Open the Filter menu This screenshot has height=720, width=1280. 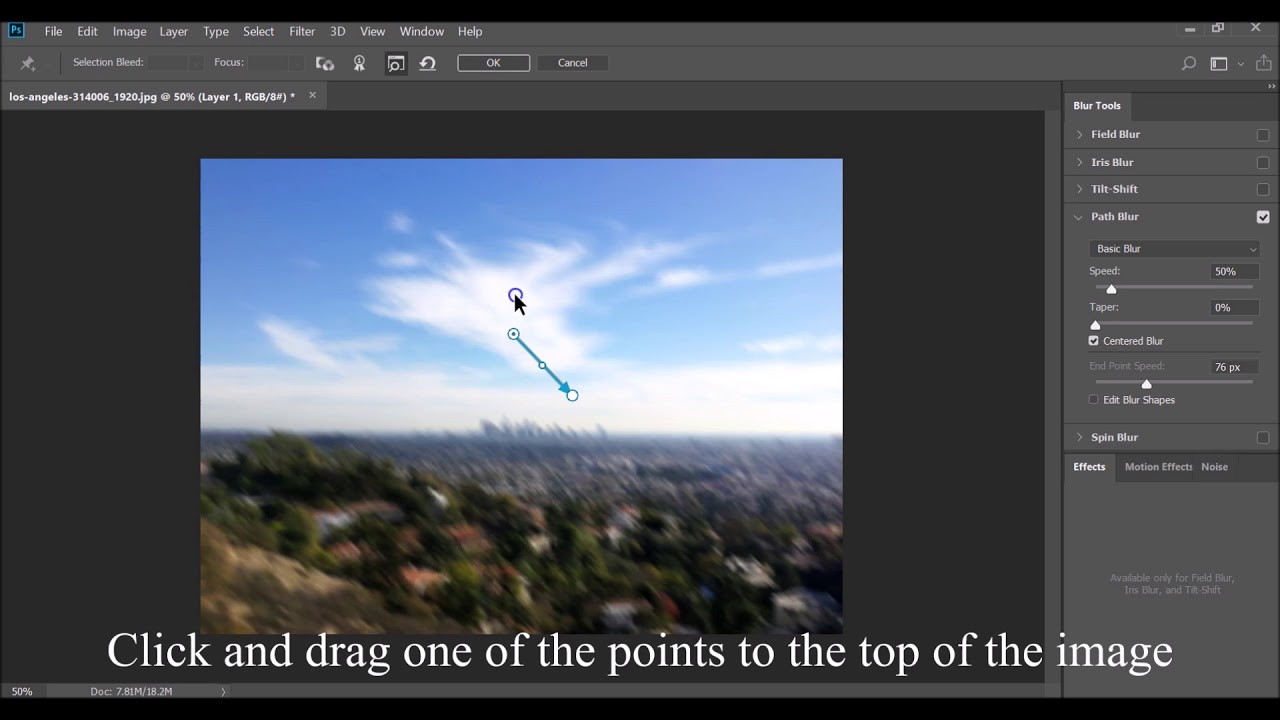(x=302, y=31)
